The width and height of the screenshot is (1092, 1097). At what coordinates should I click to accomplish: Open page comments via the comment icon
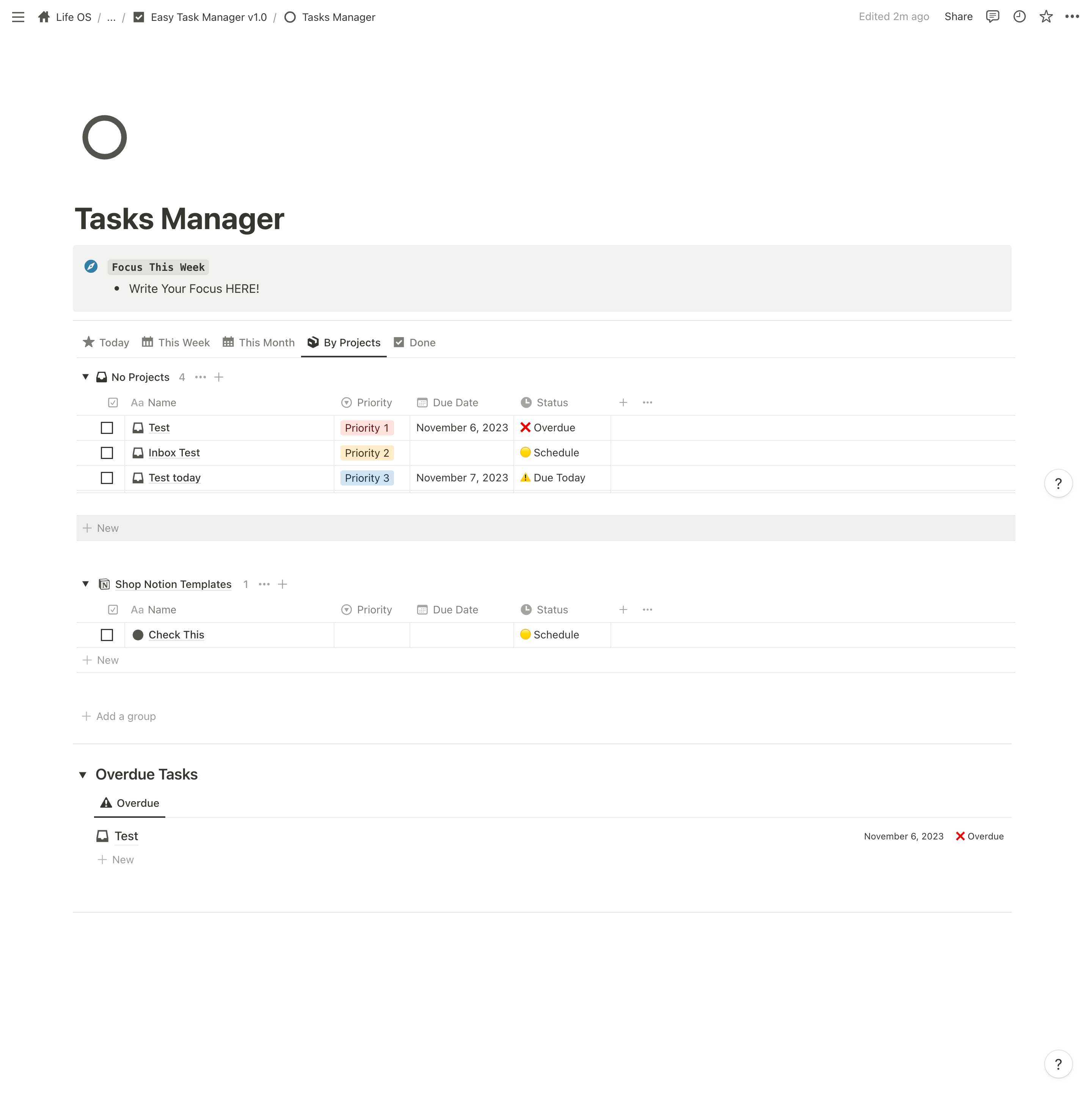point(993,16)
